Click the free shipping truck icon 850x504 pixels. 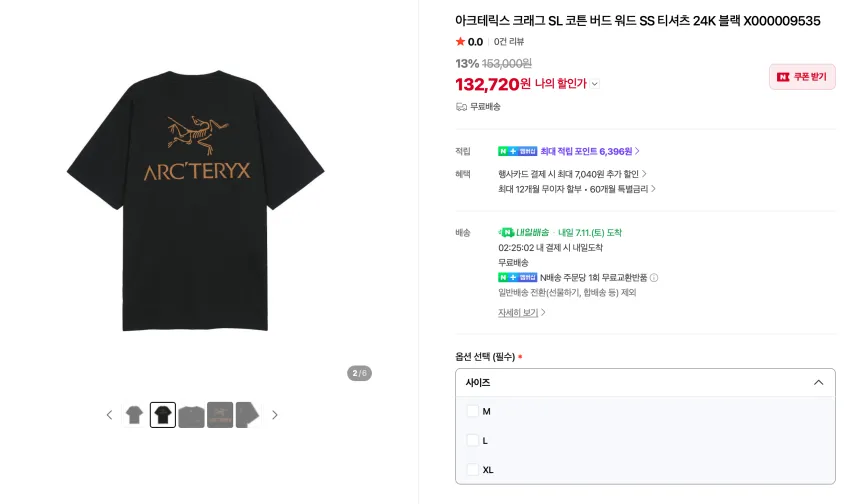click(461, 107)
